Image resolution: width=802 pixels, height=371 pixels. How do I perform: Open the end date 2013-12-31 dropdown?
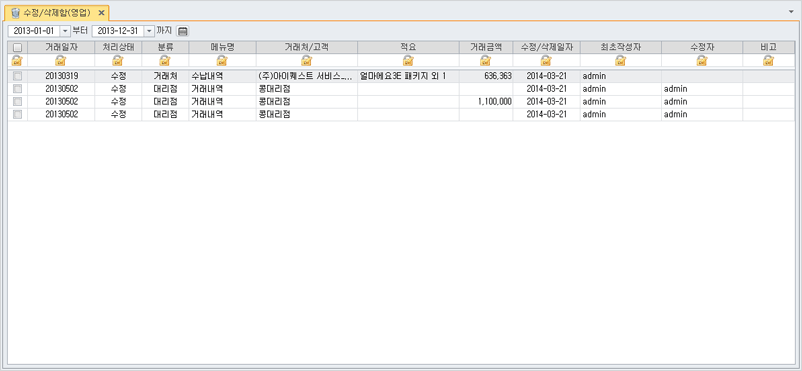(149, 31)
